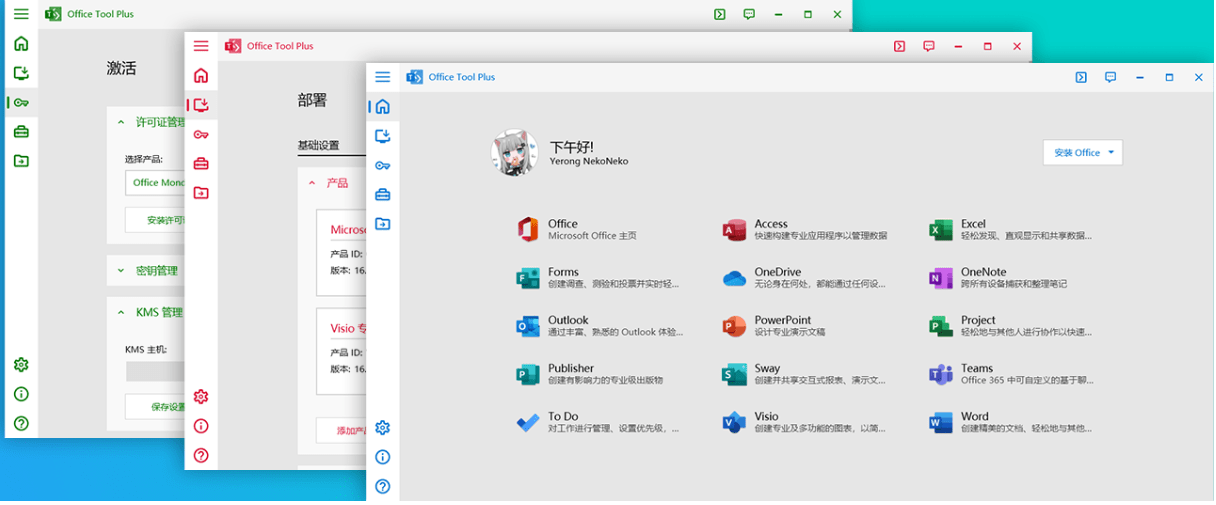Open the Office product combo box in green window

pyautogui.click(x=155, y=182)
